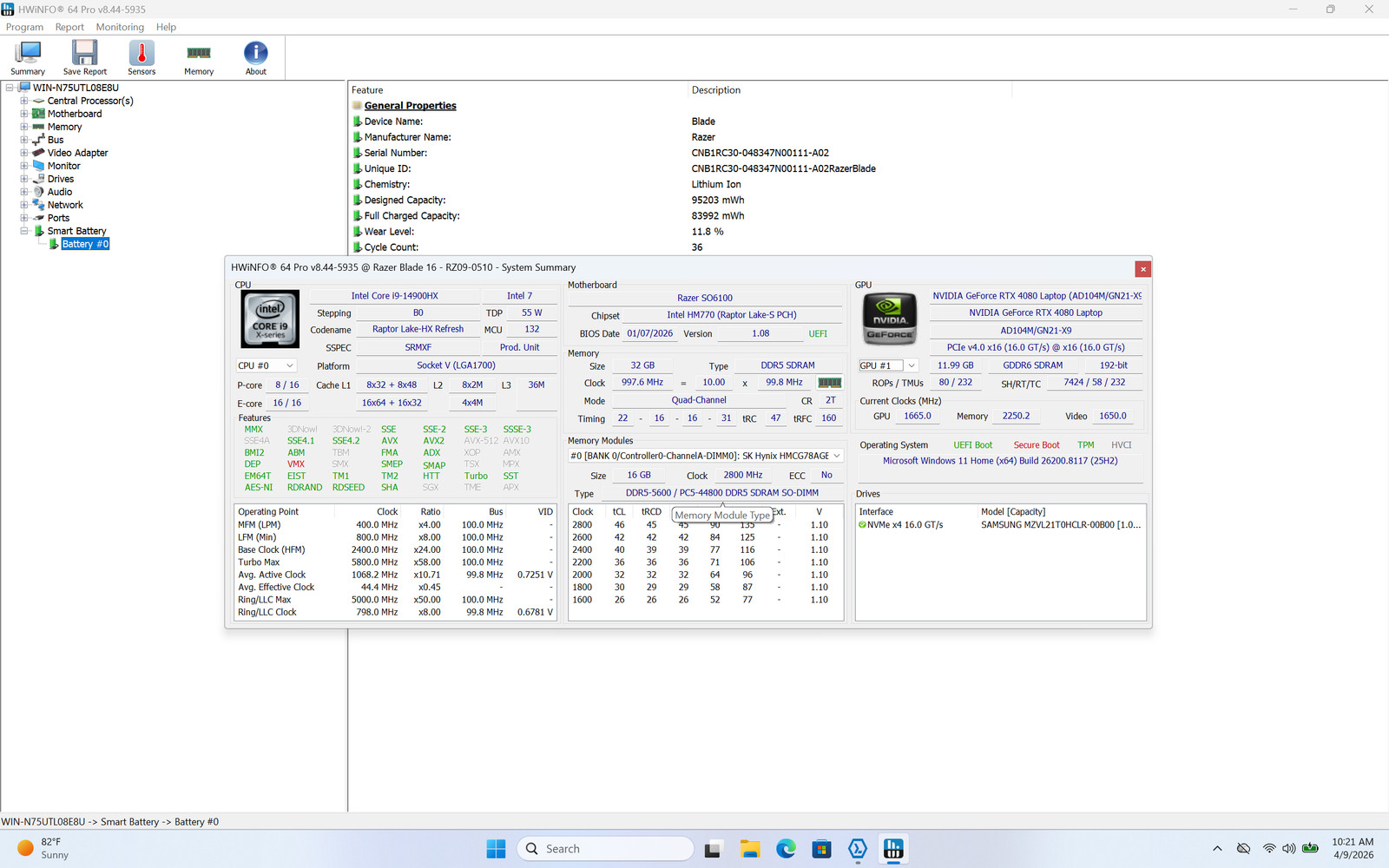Viewport: 1389px width, 868px height.
Task: Click the Save Report floppy icon
Action: coord(84,58)
